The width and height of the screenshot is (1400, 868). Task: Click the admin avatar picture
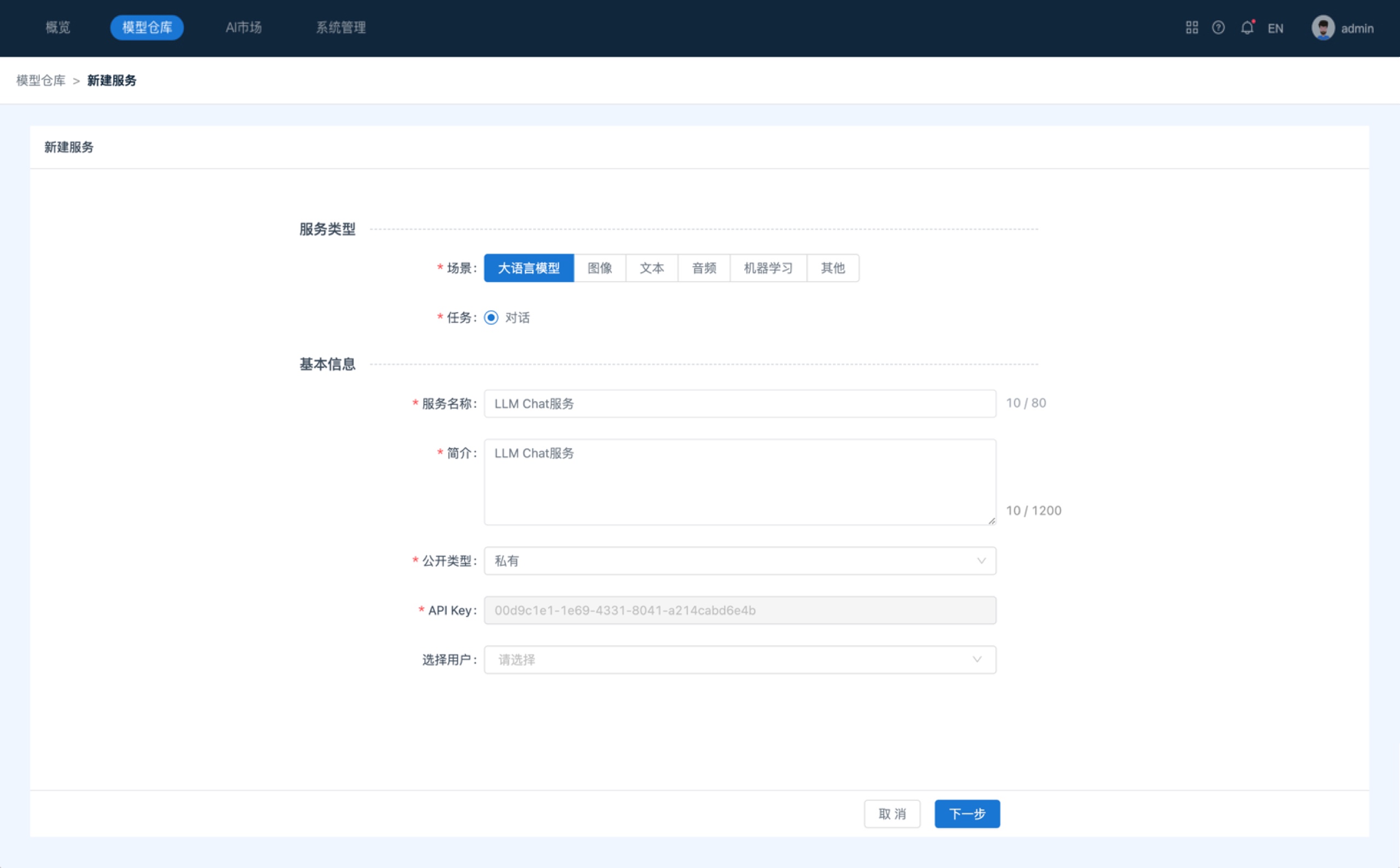1322,27
